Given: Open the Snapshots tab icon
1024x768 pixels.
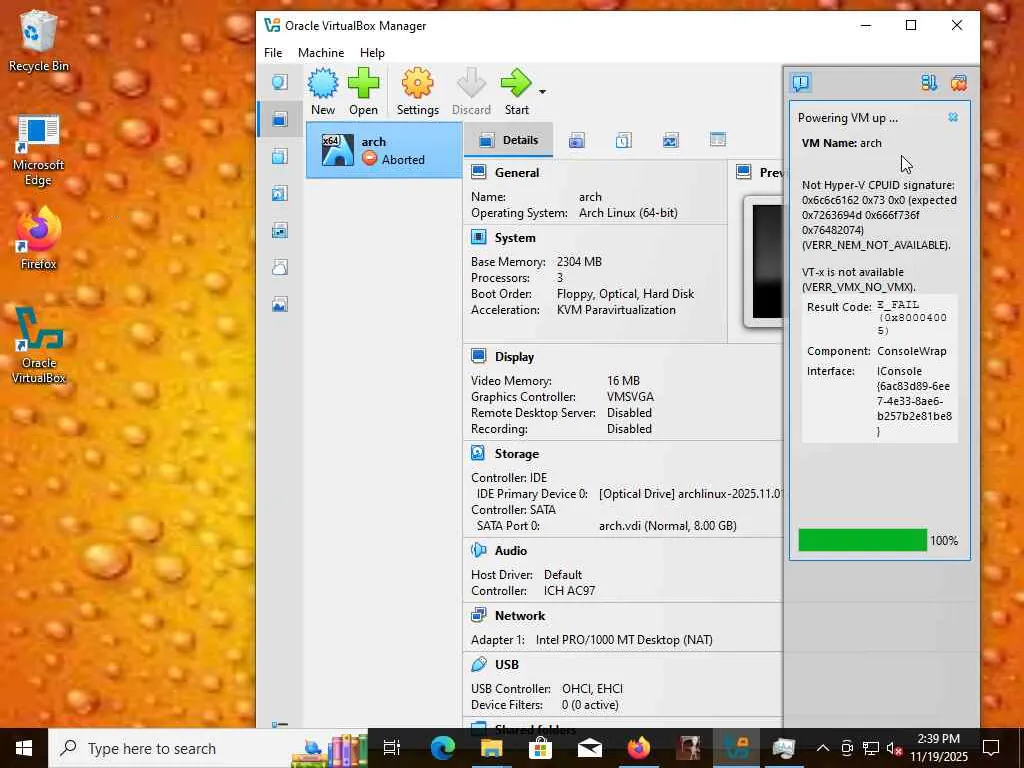Looking at the screenshot, I should coord(577,140).
